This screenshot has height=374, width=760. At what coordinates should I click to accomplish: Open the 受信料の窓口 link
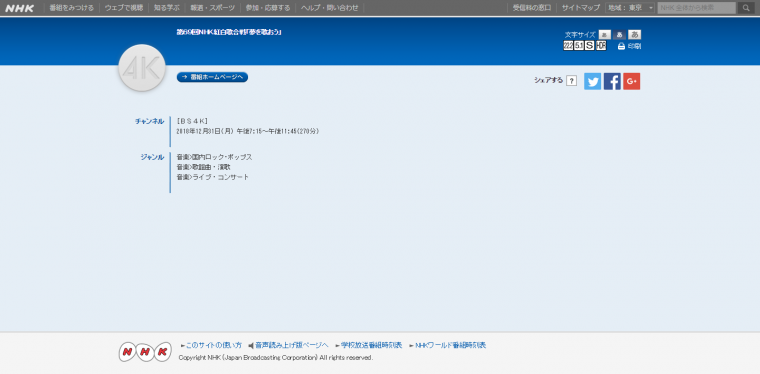[532, 8]
